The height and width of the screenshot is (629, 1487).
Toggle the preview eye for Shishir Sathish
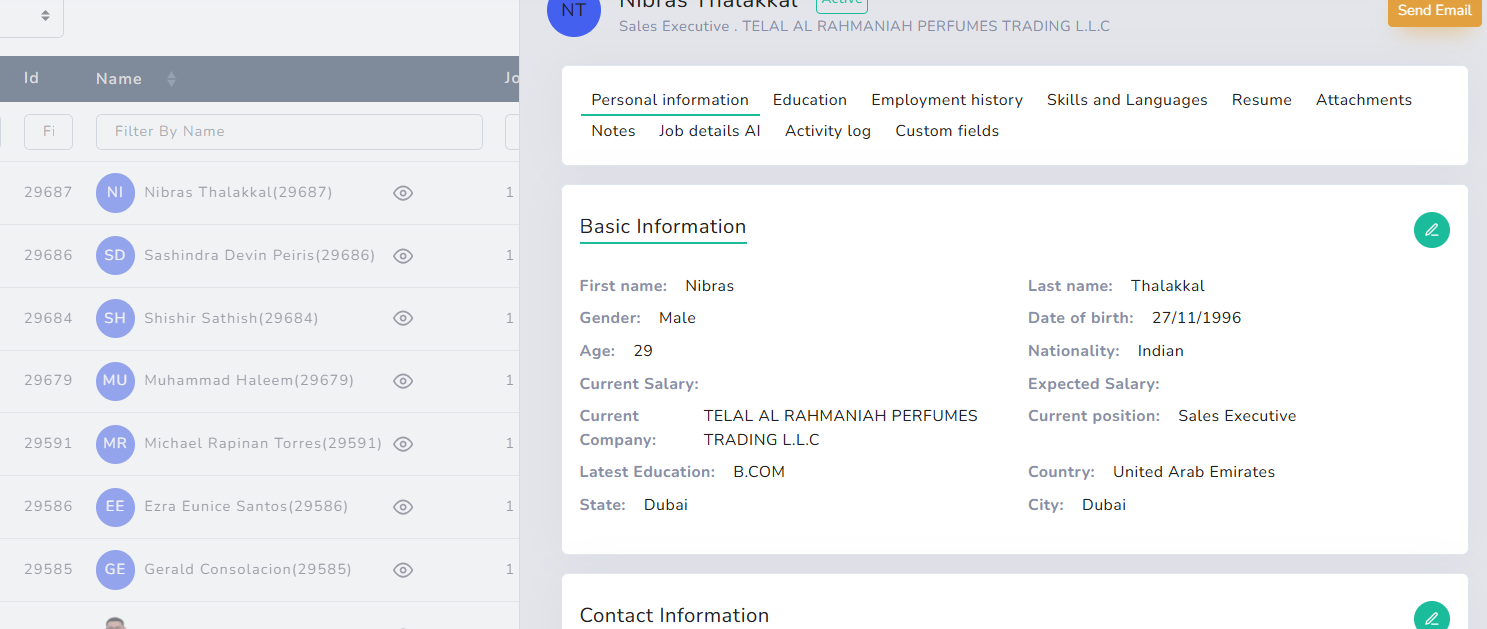403,318
